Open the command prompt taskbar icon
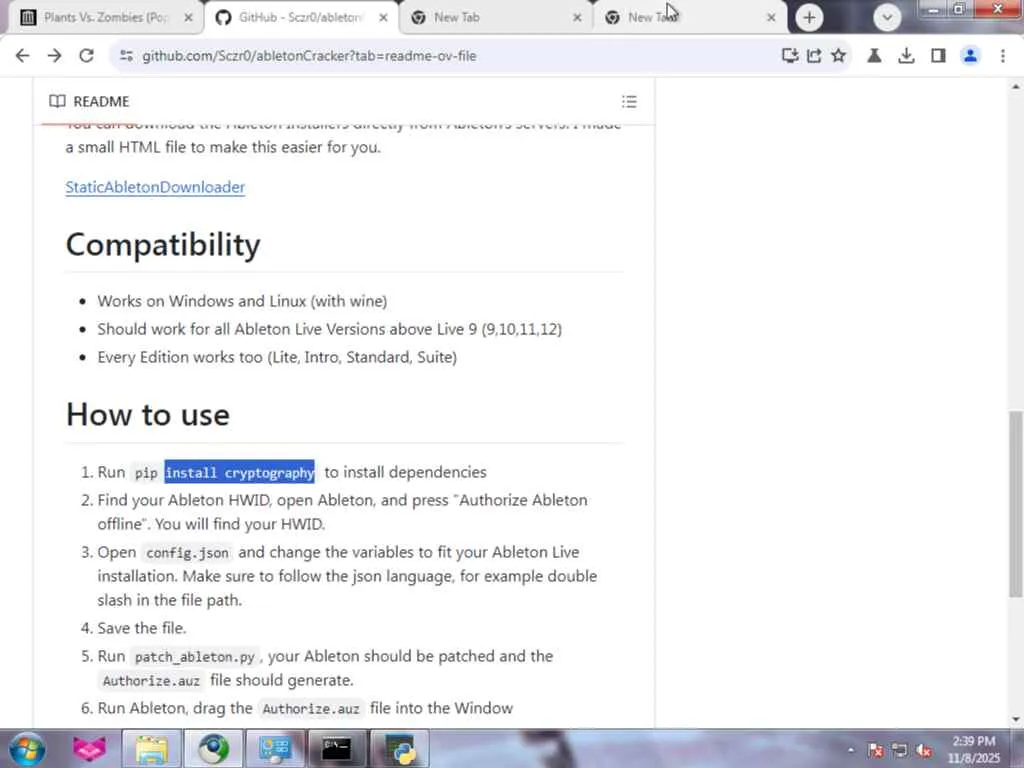The image size is (1024, 768). pos(337,749)
